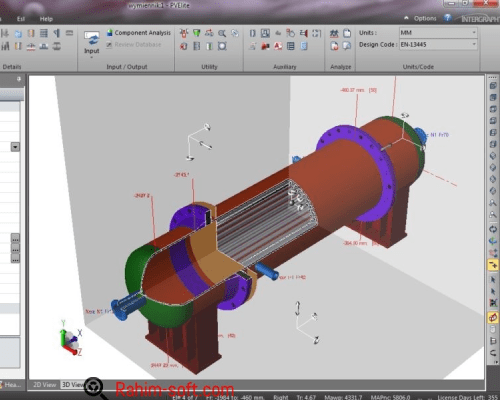The height and width of the screenshot is (400, 500).
Task: Click the -480.37 mm. dimension label
Action: tap(358, 90)
